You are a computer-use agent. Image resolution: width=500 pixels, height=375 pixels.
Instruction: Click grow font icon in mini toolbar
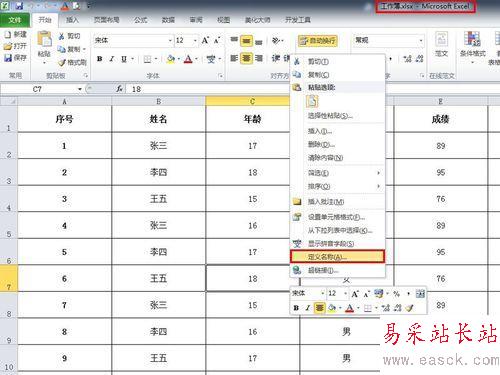355,294
